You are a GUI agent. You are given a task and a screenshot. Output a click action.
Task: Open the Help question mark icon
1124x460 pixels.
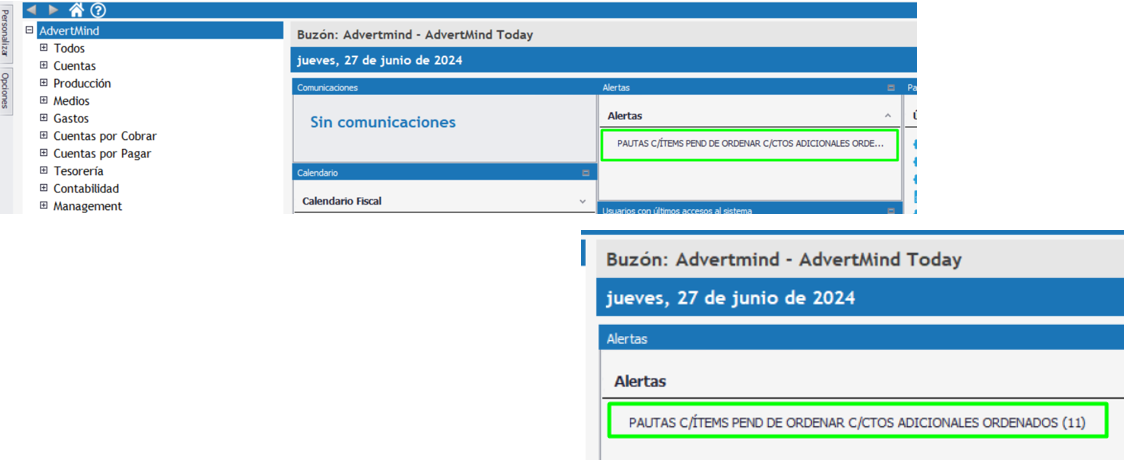click(x=98, y=10)
